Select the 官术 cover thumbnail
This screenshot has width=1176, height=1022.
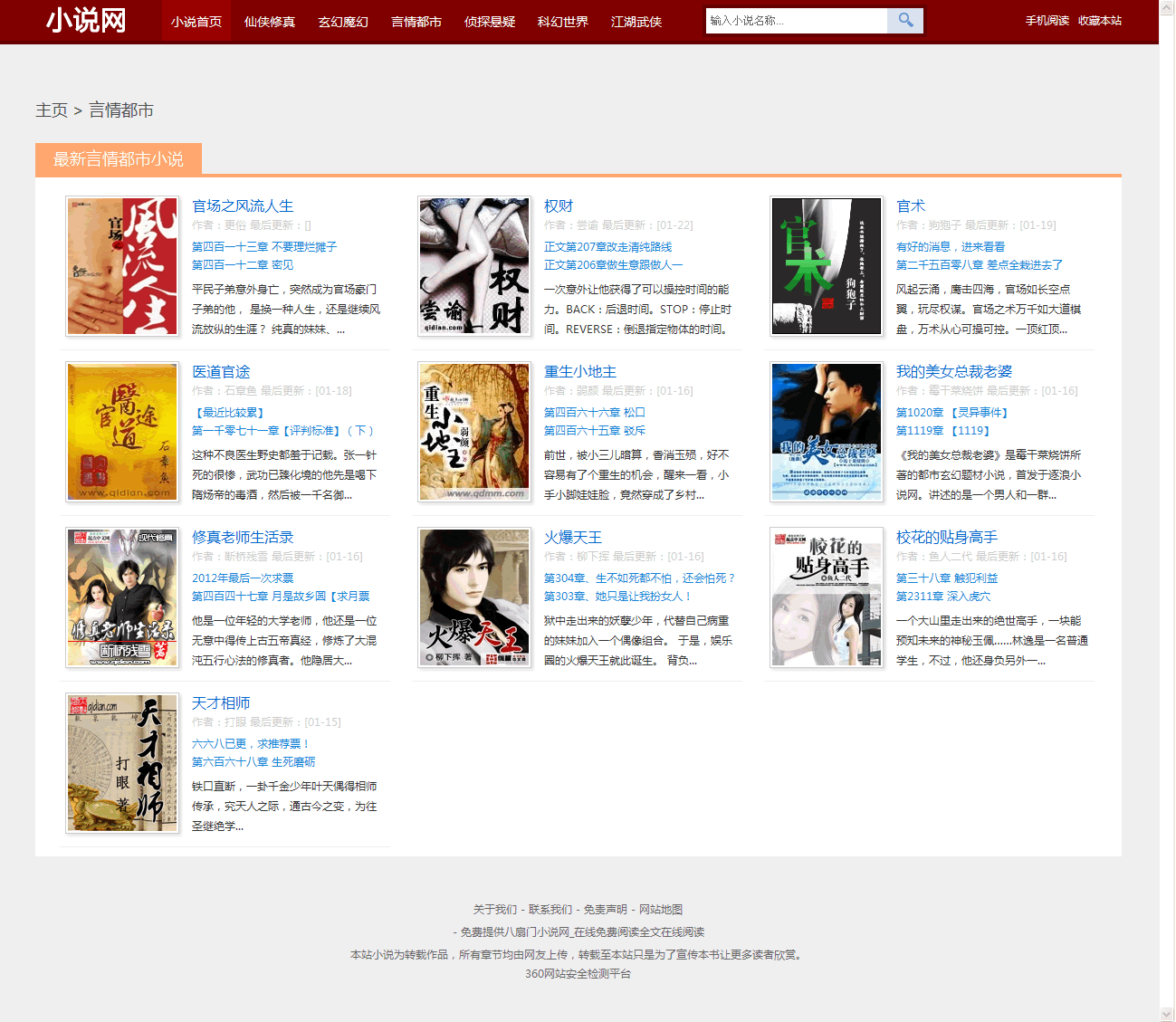[826, 266]
